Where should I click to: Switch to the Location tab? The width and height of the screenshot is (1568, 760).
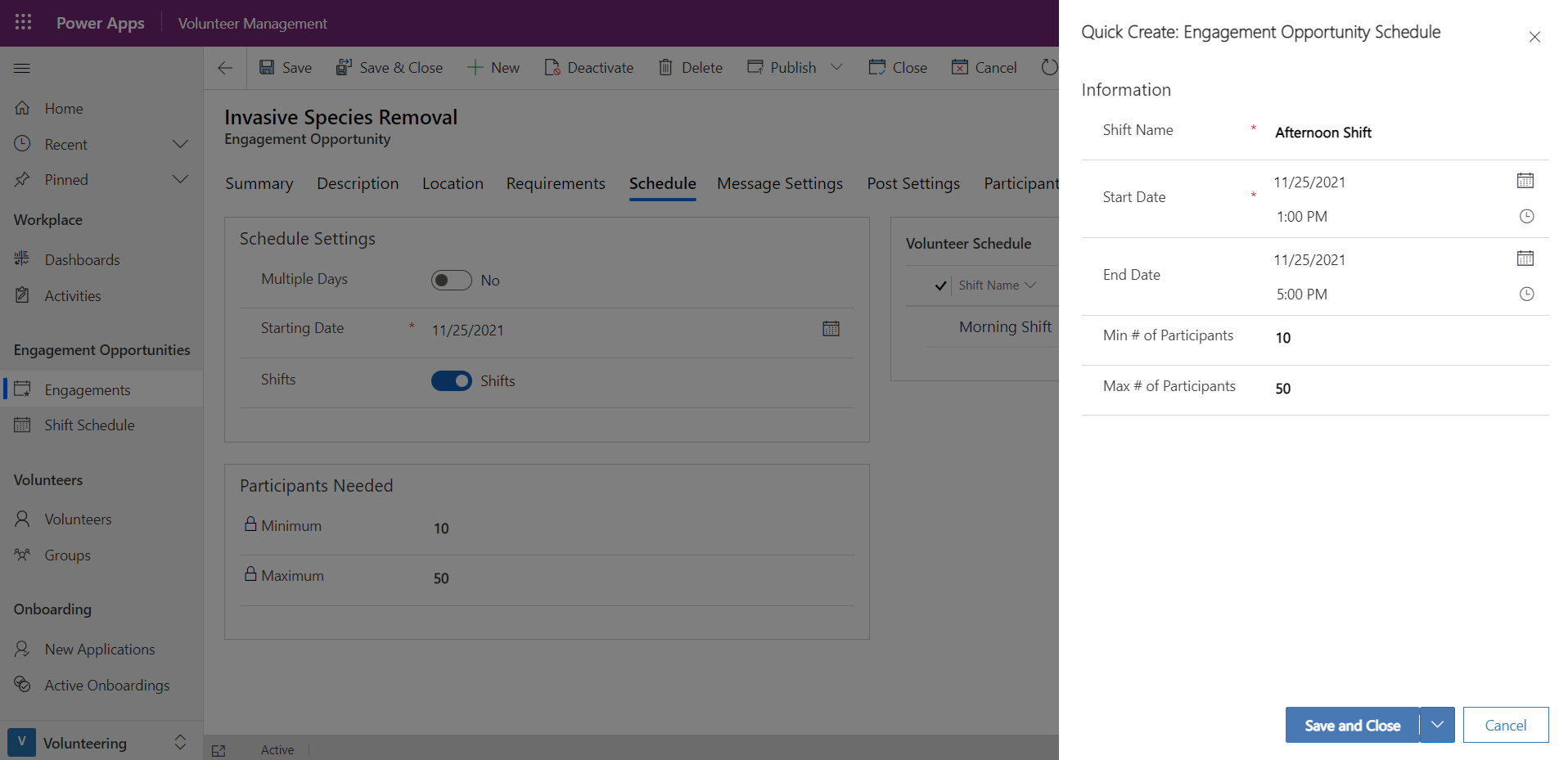[x=453, y=183]
